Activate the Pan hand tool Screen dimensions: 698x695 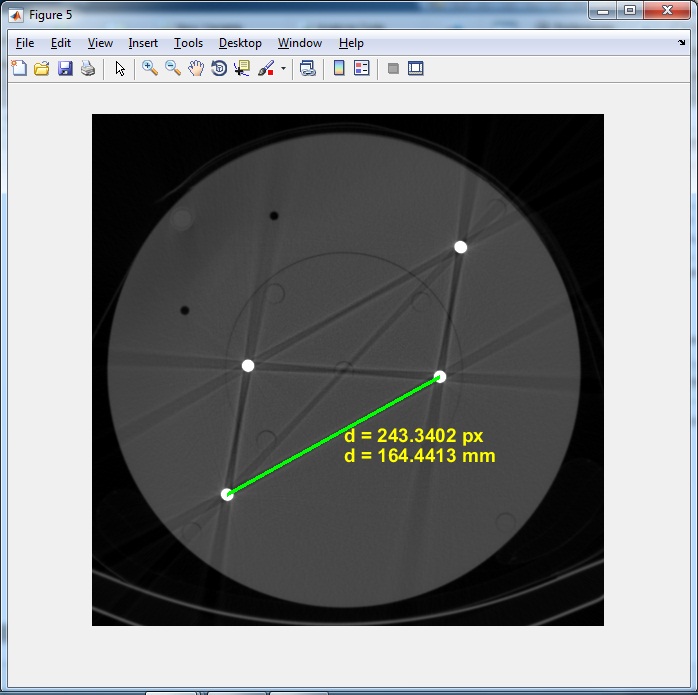pyautogui.click(x=196, y=69)
